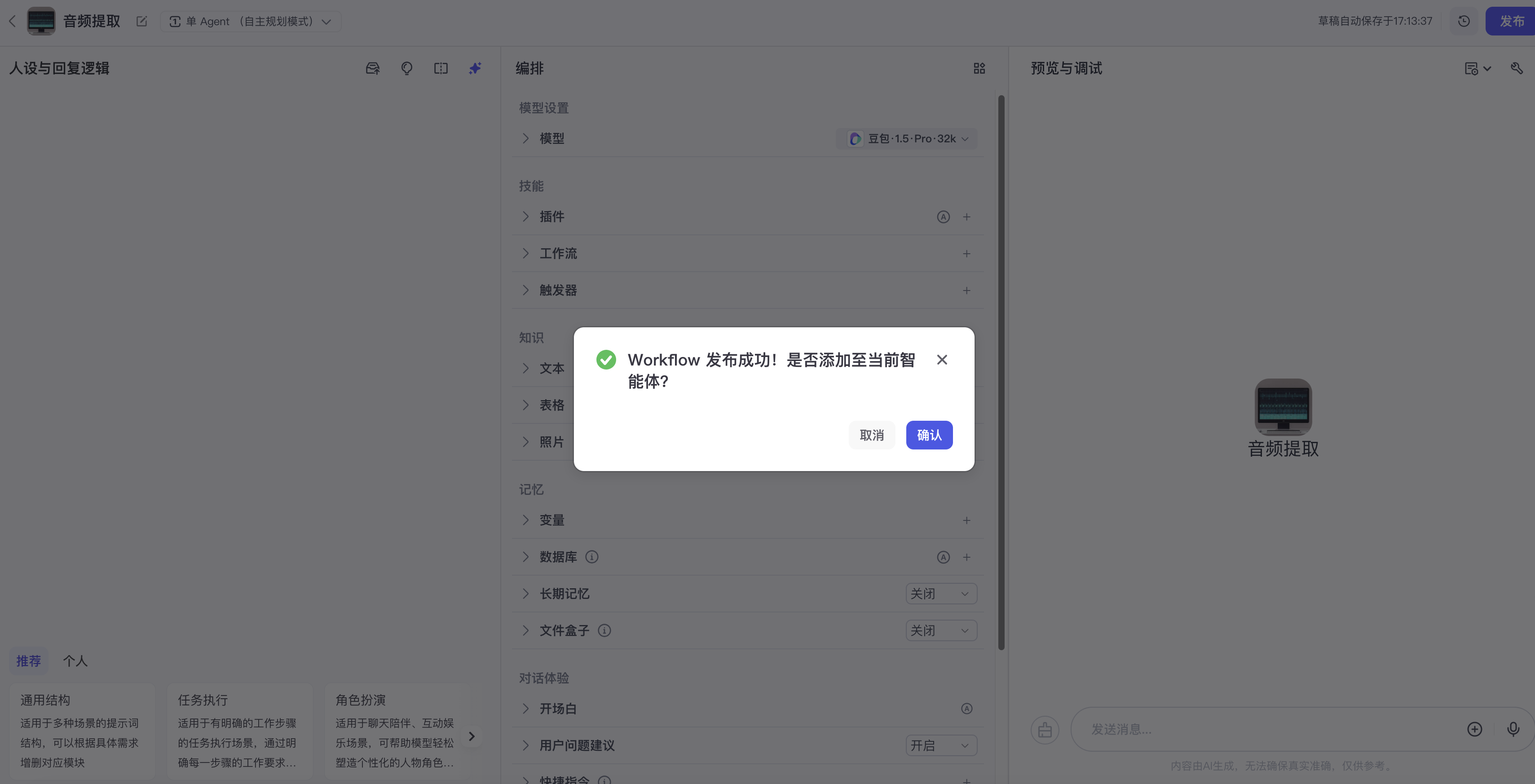Click the 编排 panel scrollbar
The height and width of the screenshot is (784, 1535).
[1001, 372]
